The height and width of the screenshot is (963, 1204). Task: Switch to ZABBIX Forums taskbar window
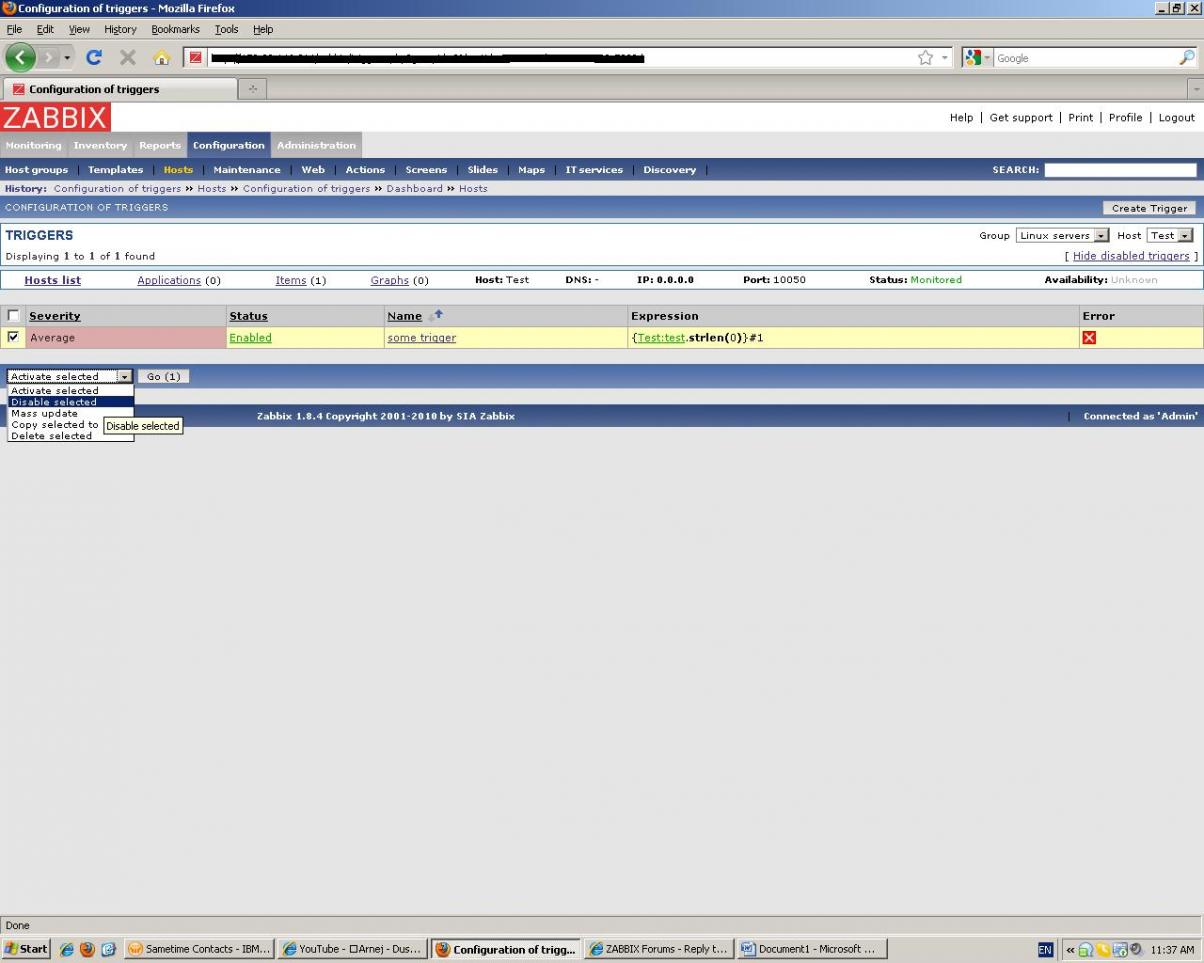tap(658, 949)
